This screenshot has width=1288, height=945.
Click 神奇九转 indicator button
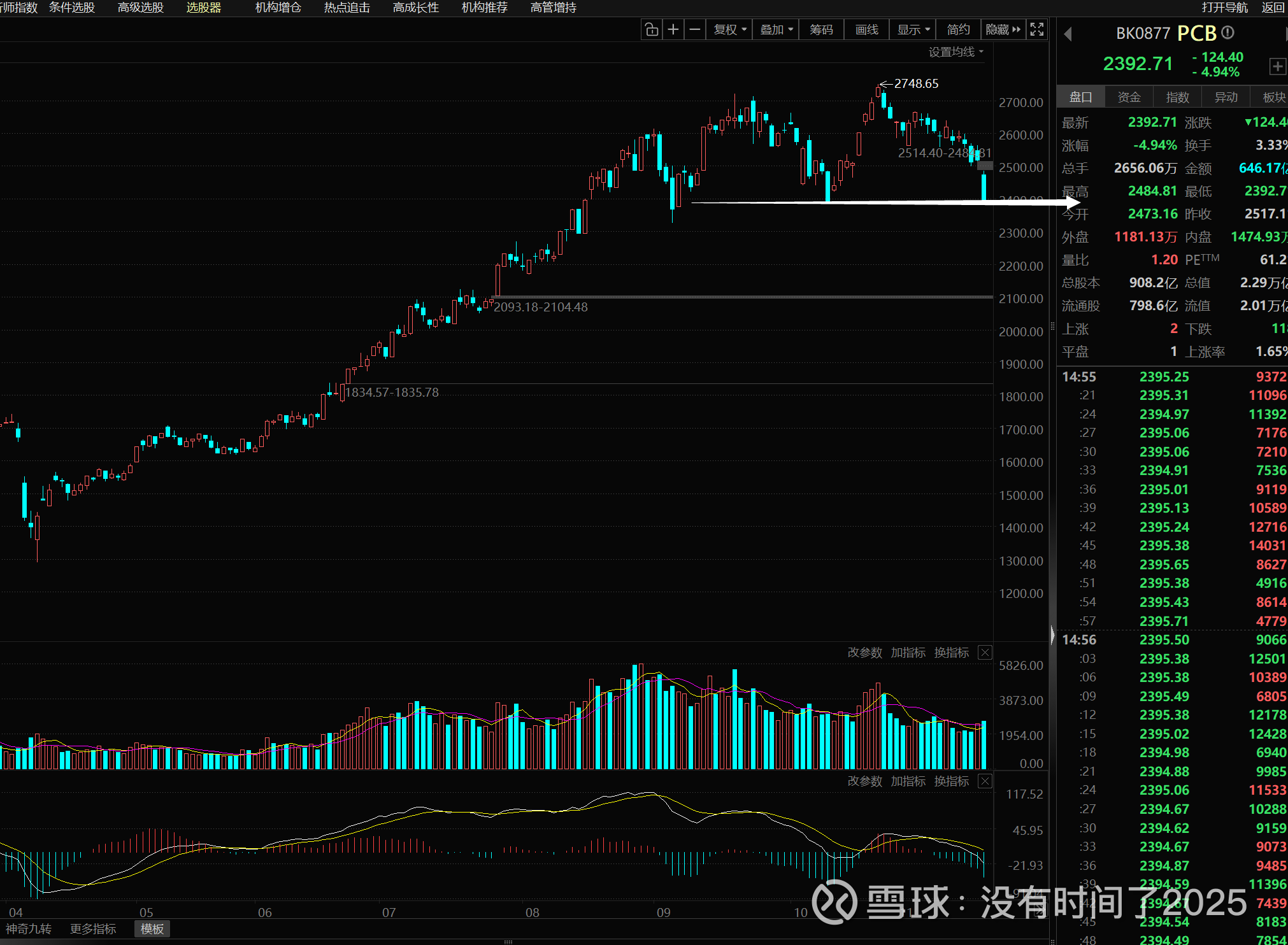pyautogui.click(x=29, y=928)
